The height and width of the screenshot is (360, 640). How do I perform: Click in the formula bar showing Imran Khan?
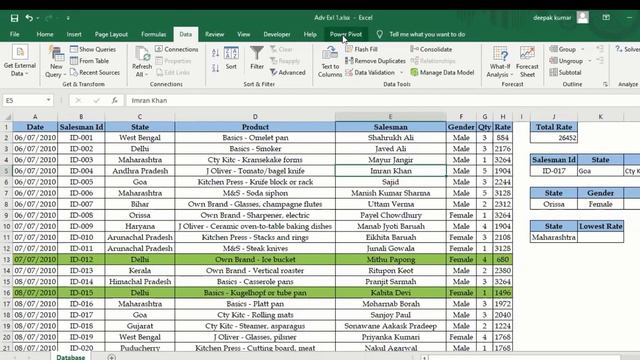pos(384,100)
